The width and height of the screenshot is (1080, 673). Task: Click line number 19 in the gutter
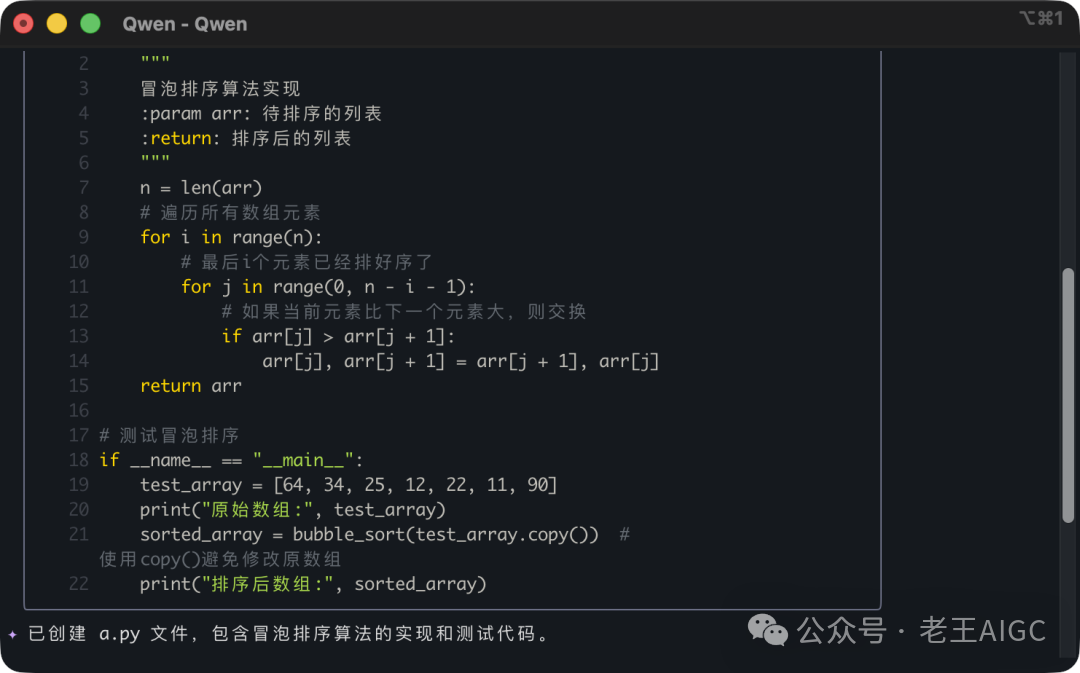tap(79, 485)
